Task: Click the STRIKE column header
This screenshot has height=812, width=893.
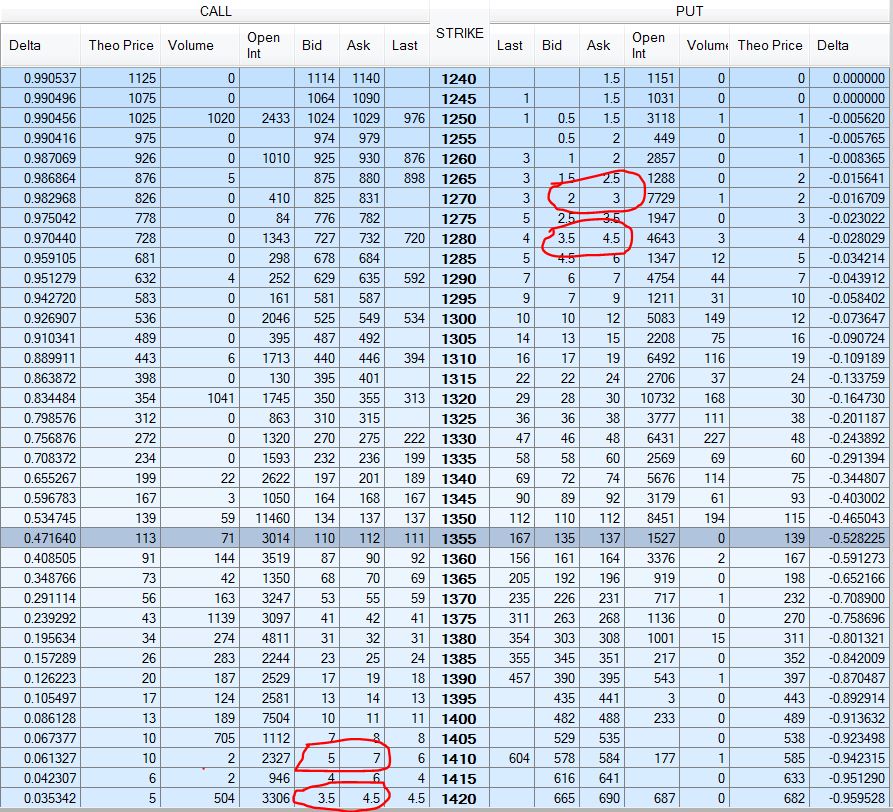Action: point(460,34)
